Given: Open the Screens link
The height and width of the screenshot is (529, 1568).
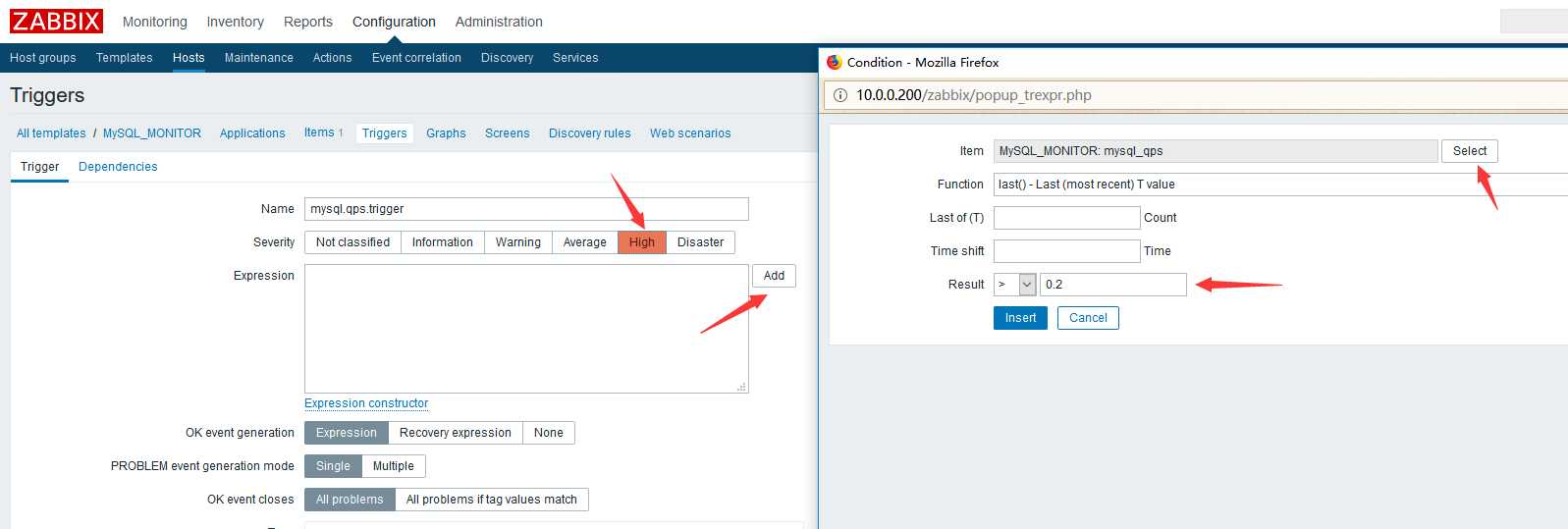Looking at the screenshot, I should [x=507, y=133].
